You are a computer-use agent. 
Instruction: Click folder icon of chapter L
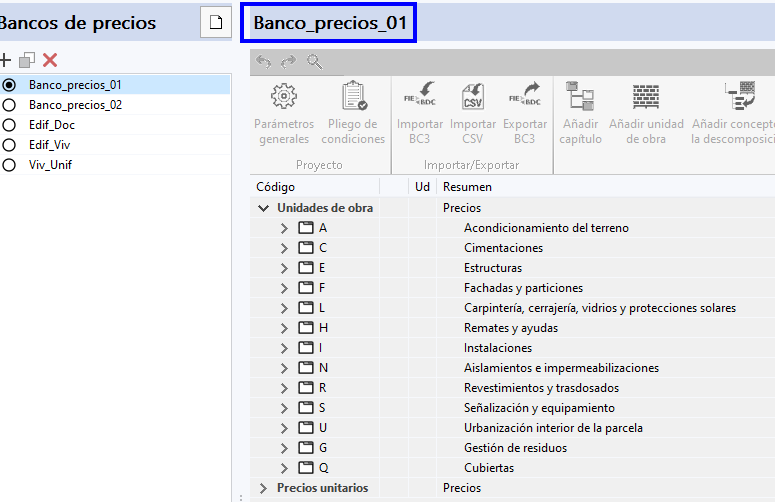point(306,308)
